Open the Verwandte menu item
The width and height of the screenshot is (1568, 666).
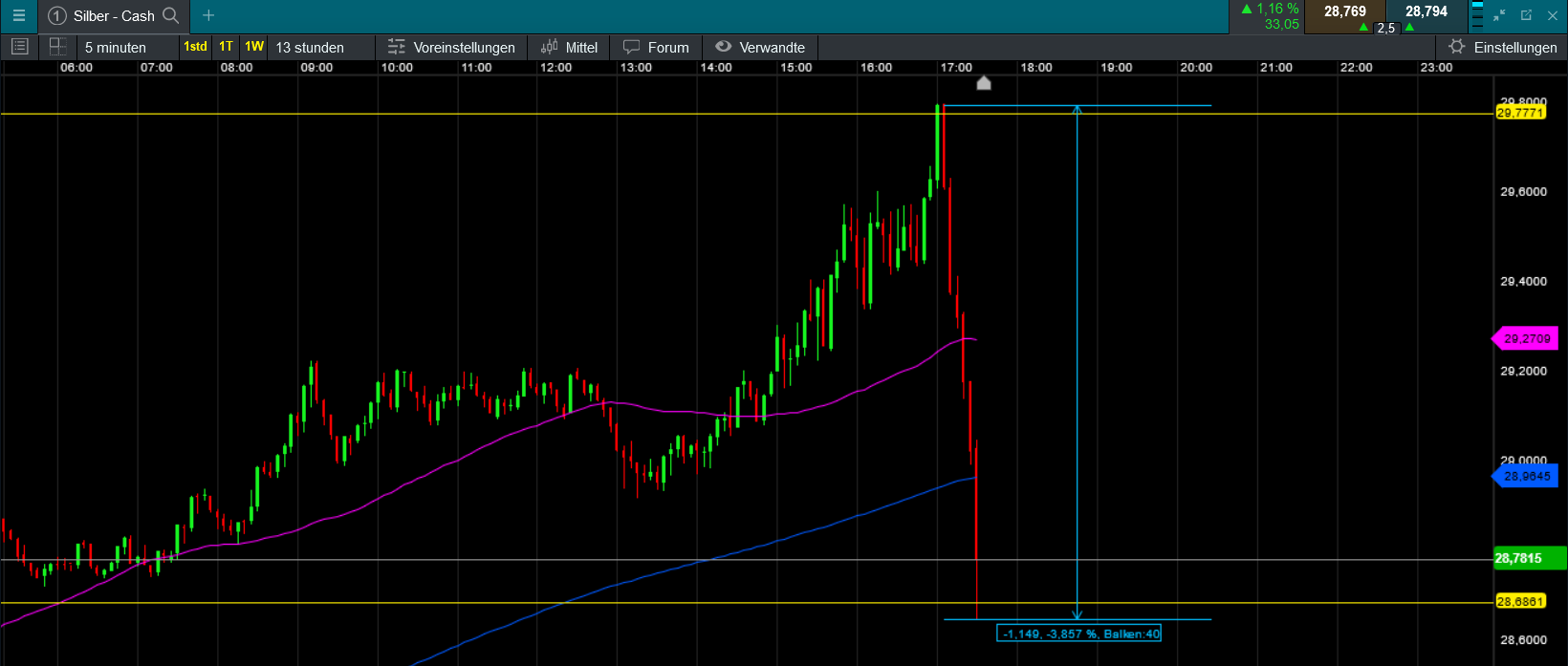click(760, 47)
